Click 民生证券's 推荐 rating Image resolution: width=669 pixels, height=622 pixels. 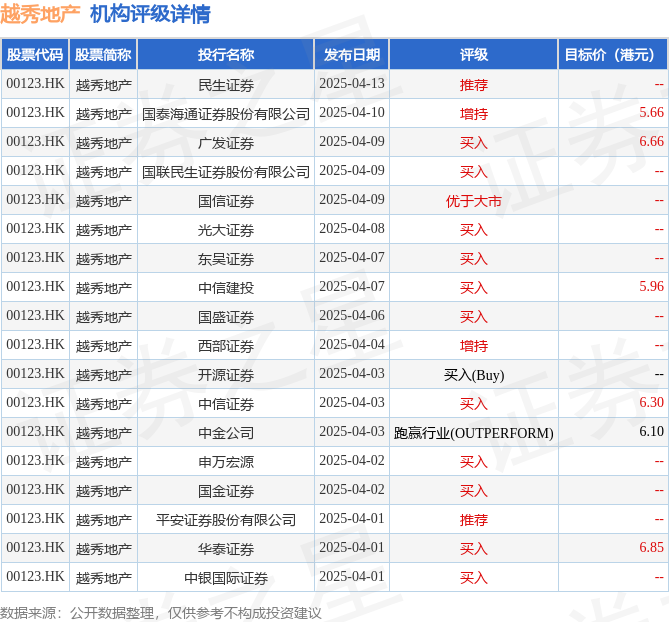coord(474,85)
